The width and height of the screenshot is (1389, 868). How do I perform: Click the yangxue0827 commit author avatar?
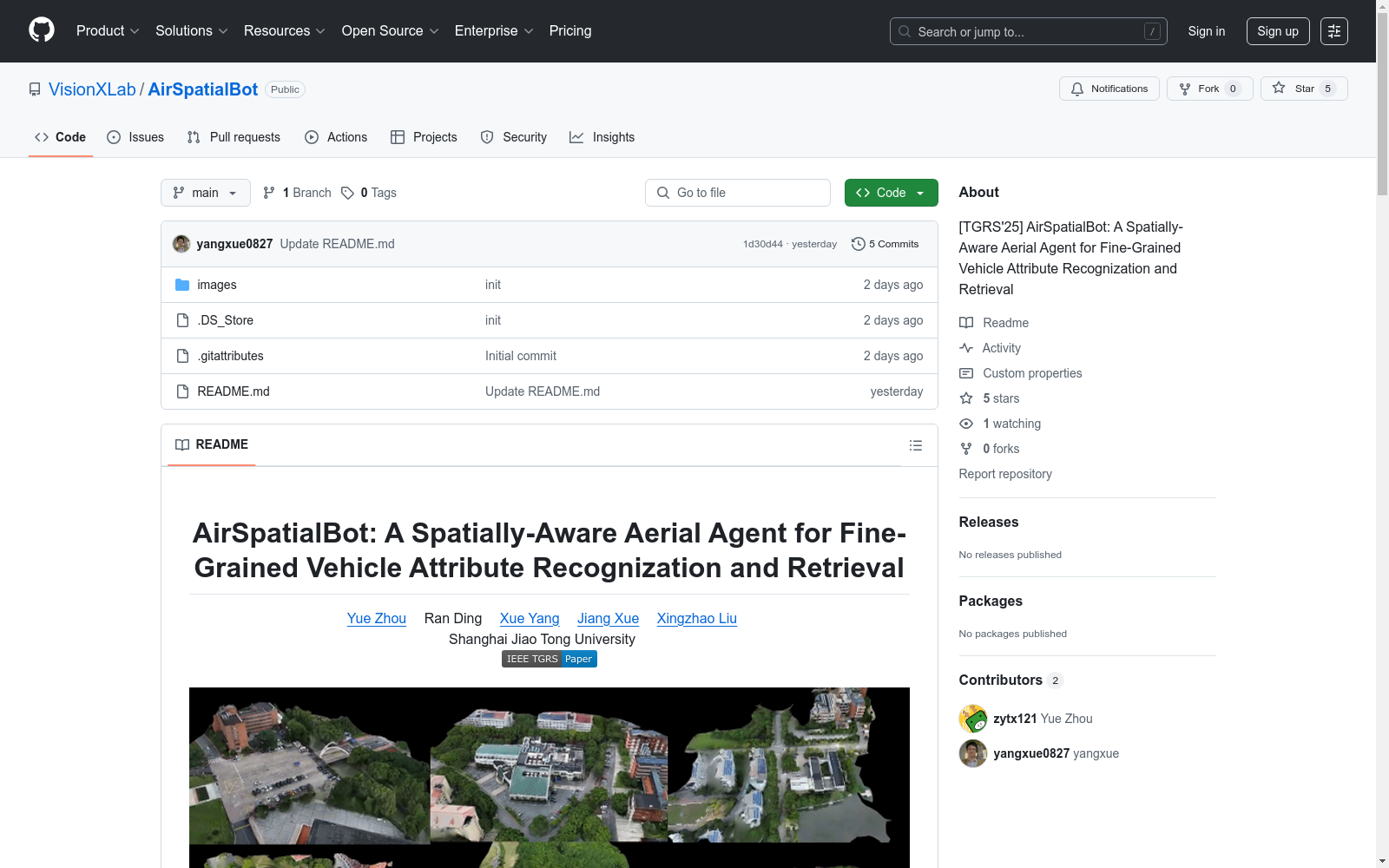pyautogui.click(x=181, y=244)
